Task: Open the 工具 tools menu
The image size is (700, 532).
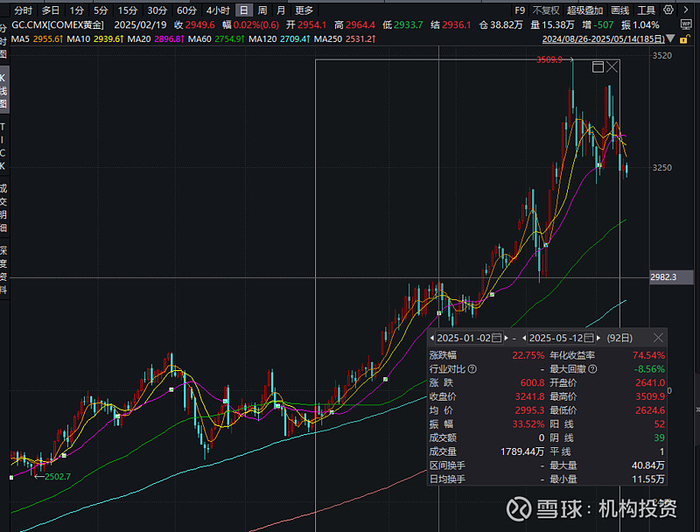Action: coord(646,10)
